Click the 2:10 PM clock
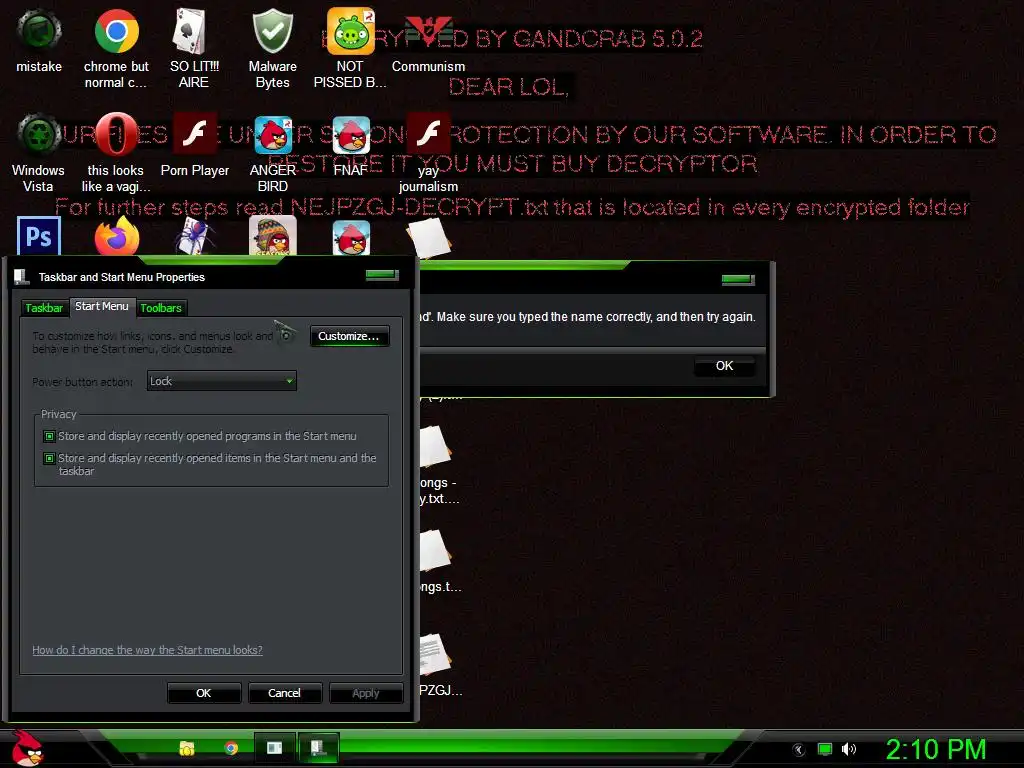The height and width of the screenshot is (768, 1024). (936, 749)
